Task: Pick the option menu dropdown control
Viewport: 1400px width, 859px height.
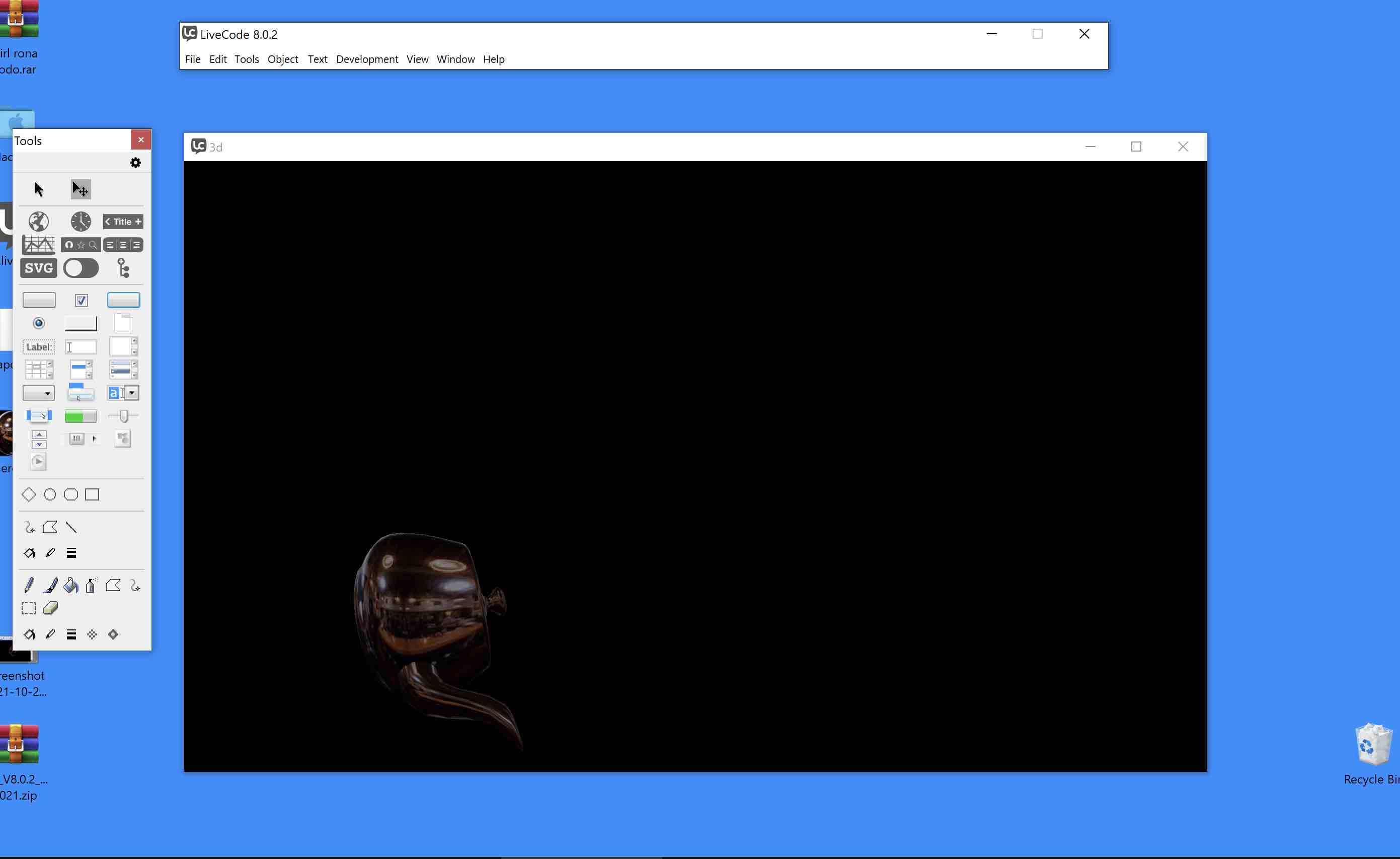Action: (39, 393)
